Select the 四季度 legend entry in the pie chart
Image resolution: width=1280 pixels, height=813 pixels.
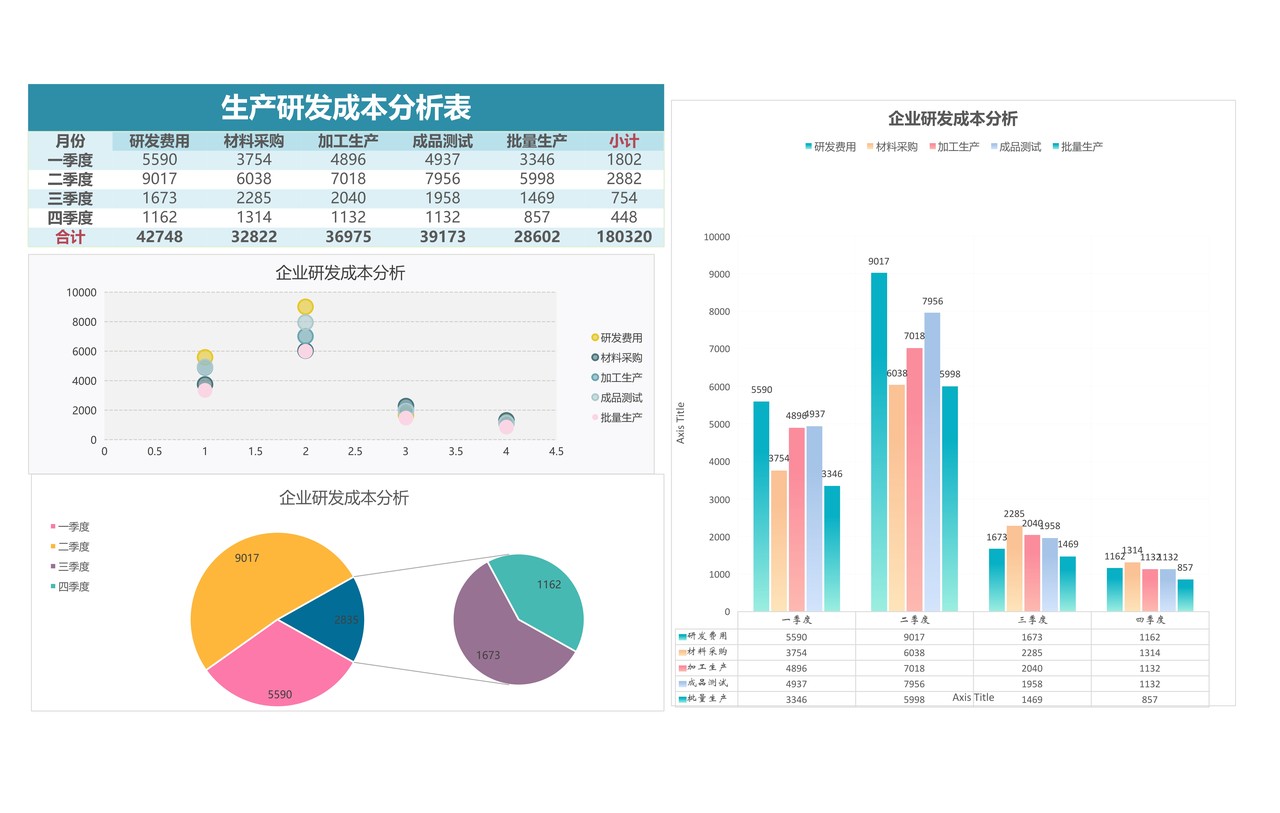[x=70, y=587]
